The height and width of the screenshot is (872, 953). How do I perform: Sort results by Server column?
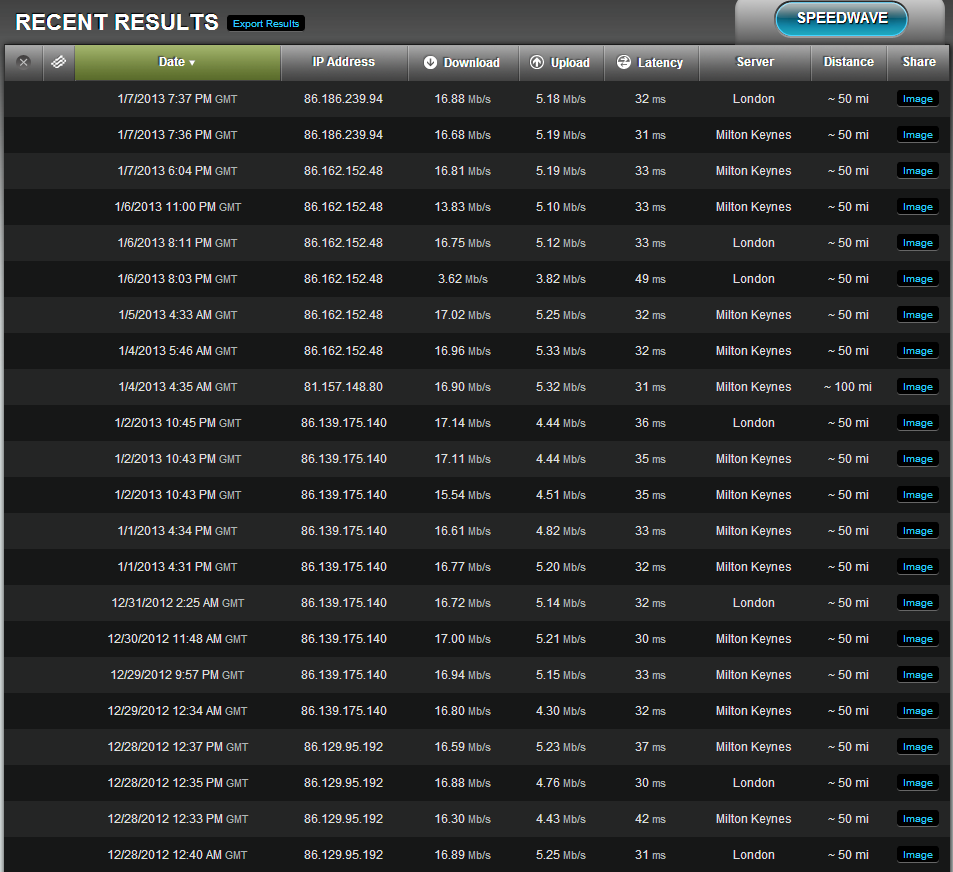click(755, 62)
